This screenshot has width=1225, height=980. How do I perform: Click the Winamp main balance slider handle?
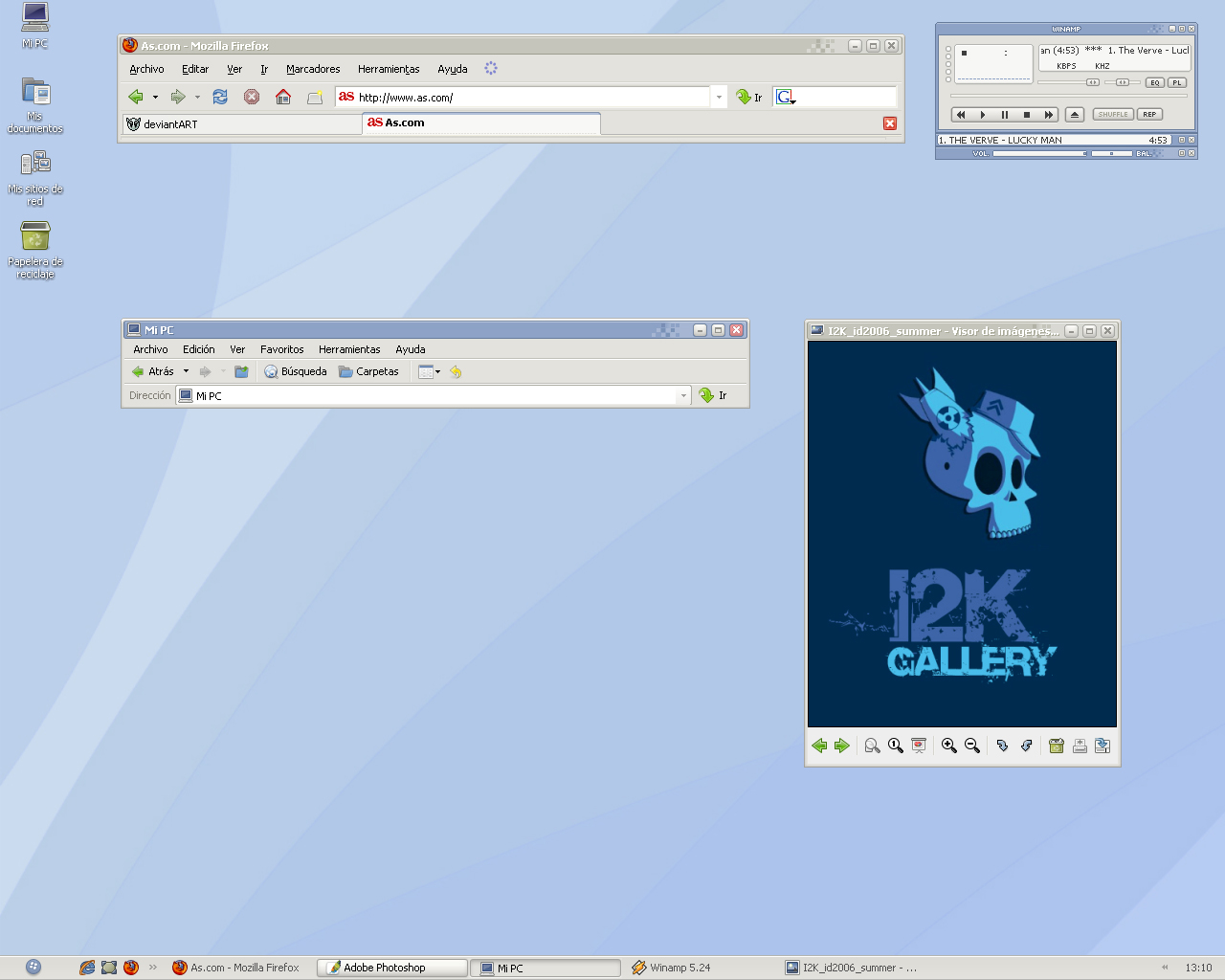click(1123, 82)
